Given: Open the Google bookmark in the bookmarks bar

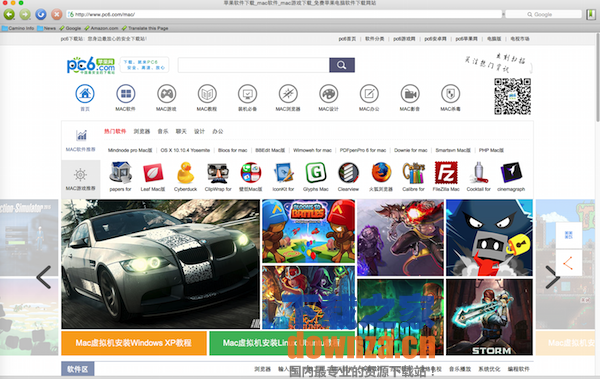Looking at the screenshot, I should pos(70,28).
